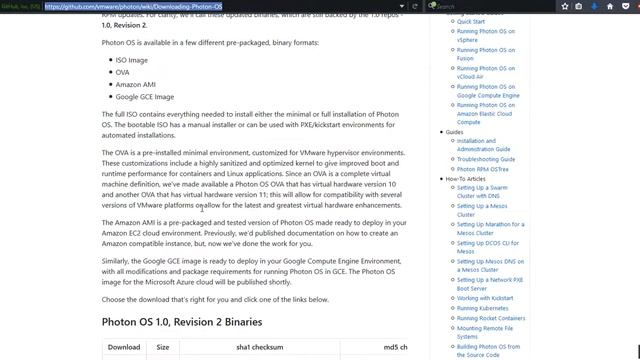640x360 pixels.
Task: Click the 'Amazon AMI' bullet item
Action: tap(136, 84)
